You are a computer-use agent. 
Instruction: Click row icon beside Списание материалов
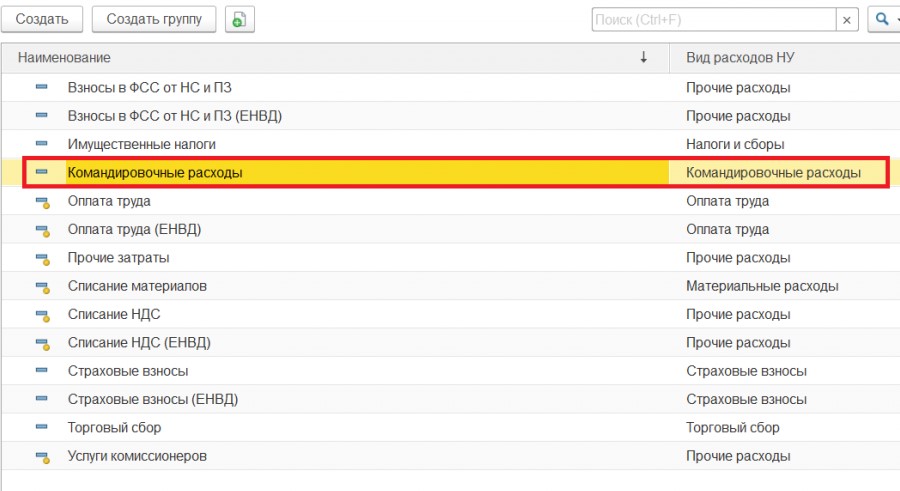[x=42, y=287]
